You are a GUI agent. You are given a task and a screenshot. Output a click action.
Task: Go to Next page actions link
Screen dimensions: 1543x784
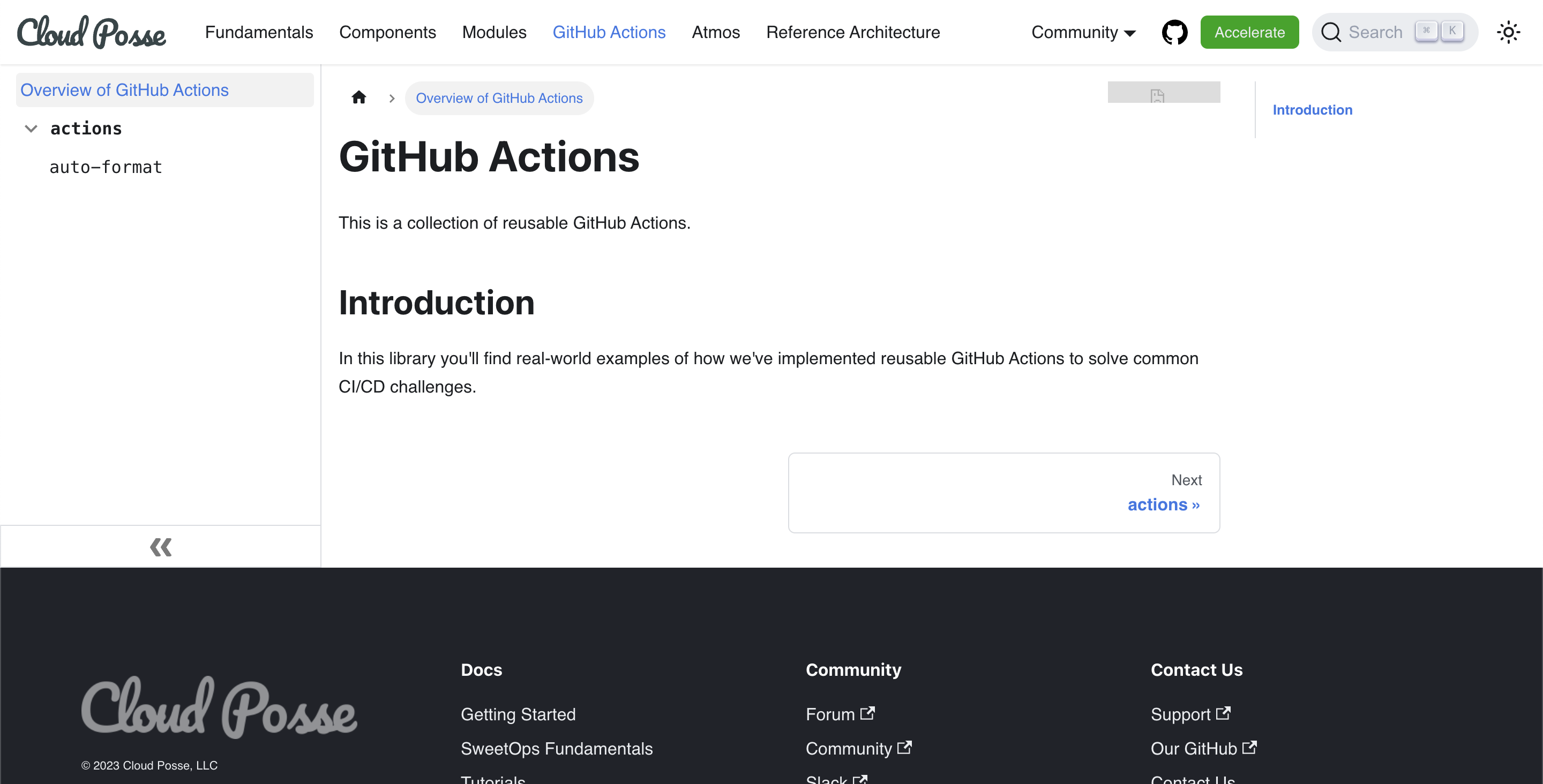1163,504
